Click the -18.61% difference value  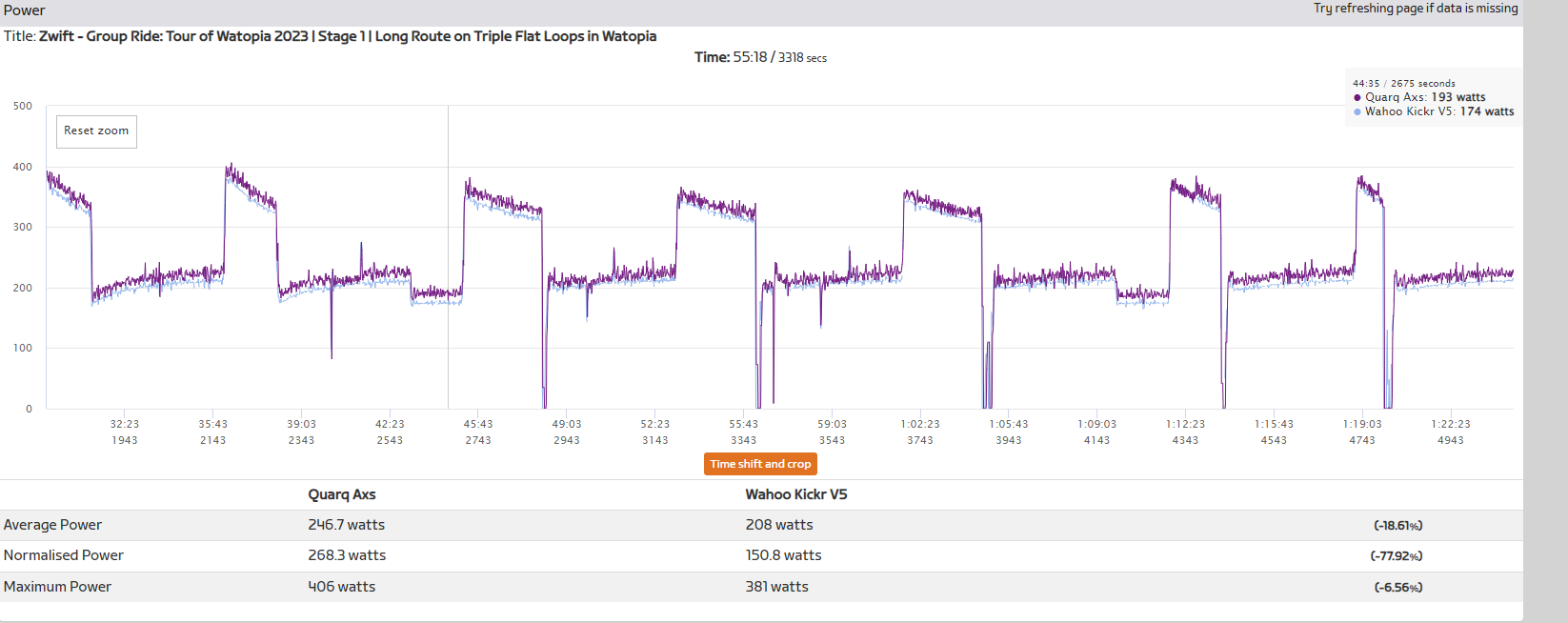tap(1398, 526)
